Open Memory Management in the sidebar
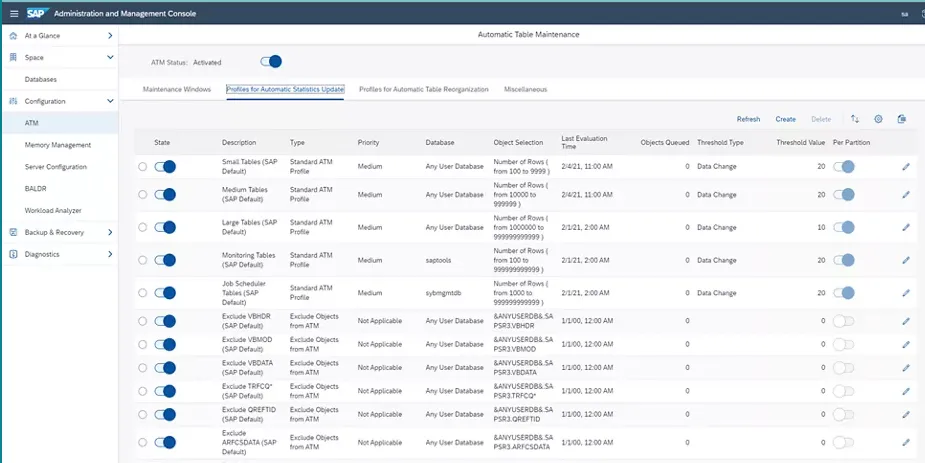Screen dimensions: 925x463 click(58, 145)
